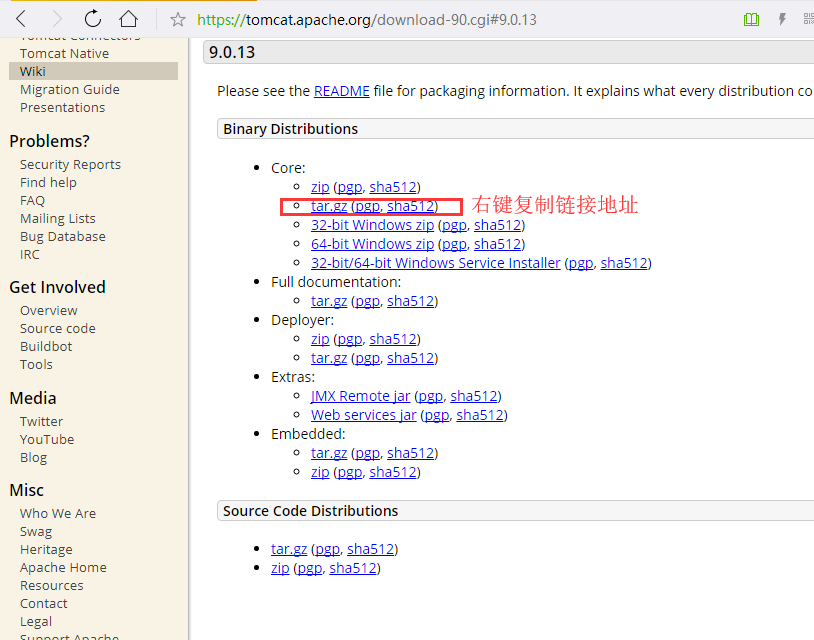The width and height of the screenshot is (814, 640).
Task: Download source code zip
Action: point(280,568)
